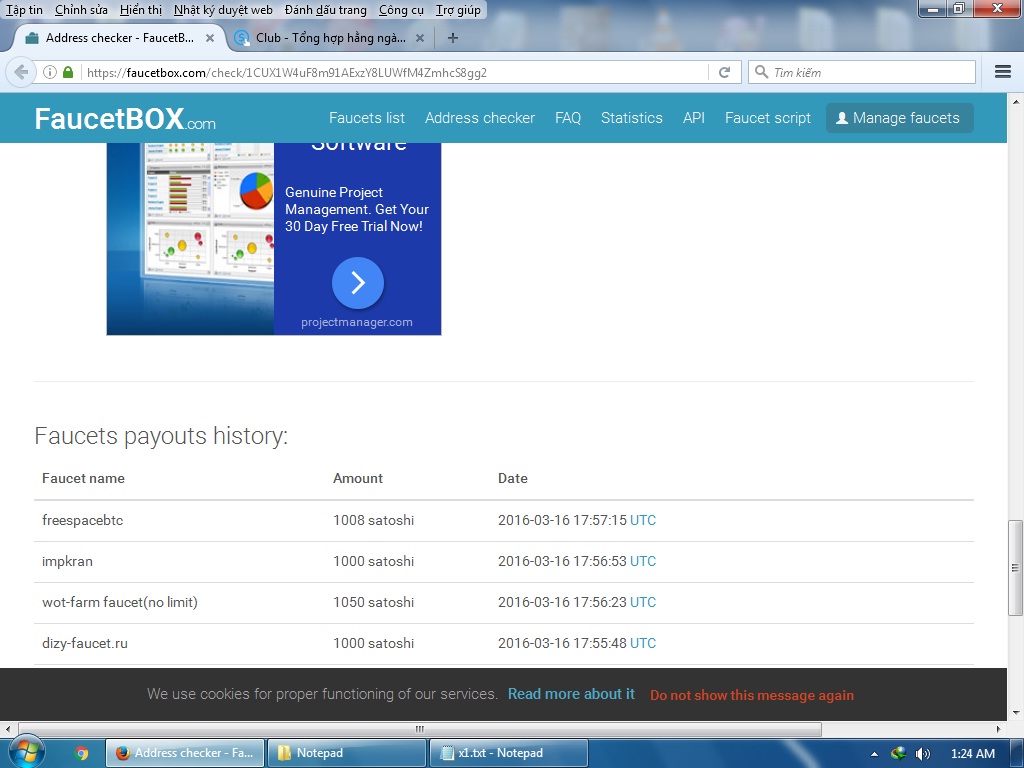Open the FAQ nav link

[x=568, y=118]
